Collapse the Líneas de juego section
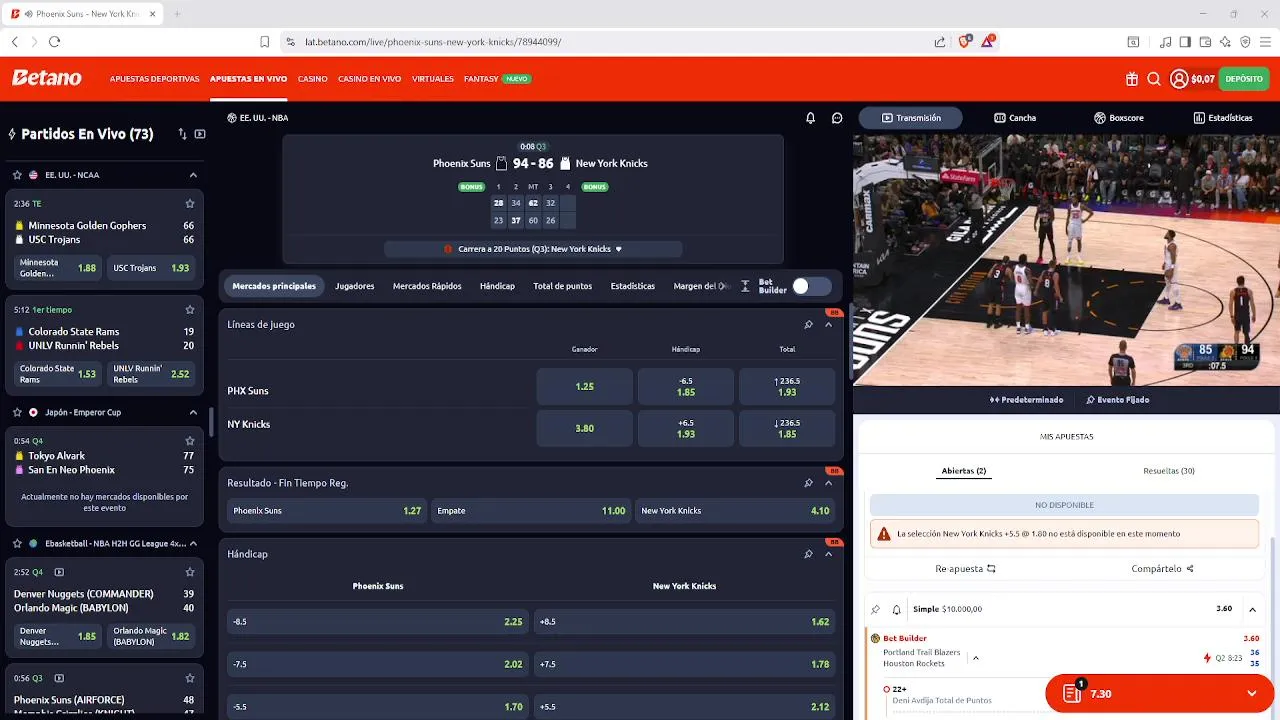The image size is (1280, 720). point(828,324)
